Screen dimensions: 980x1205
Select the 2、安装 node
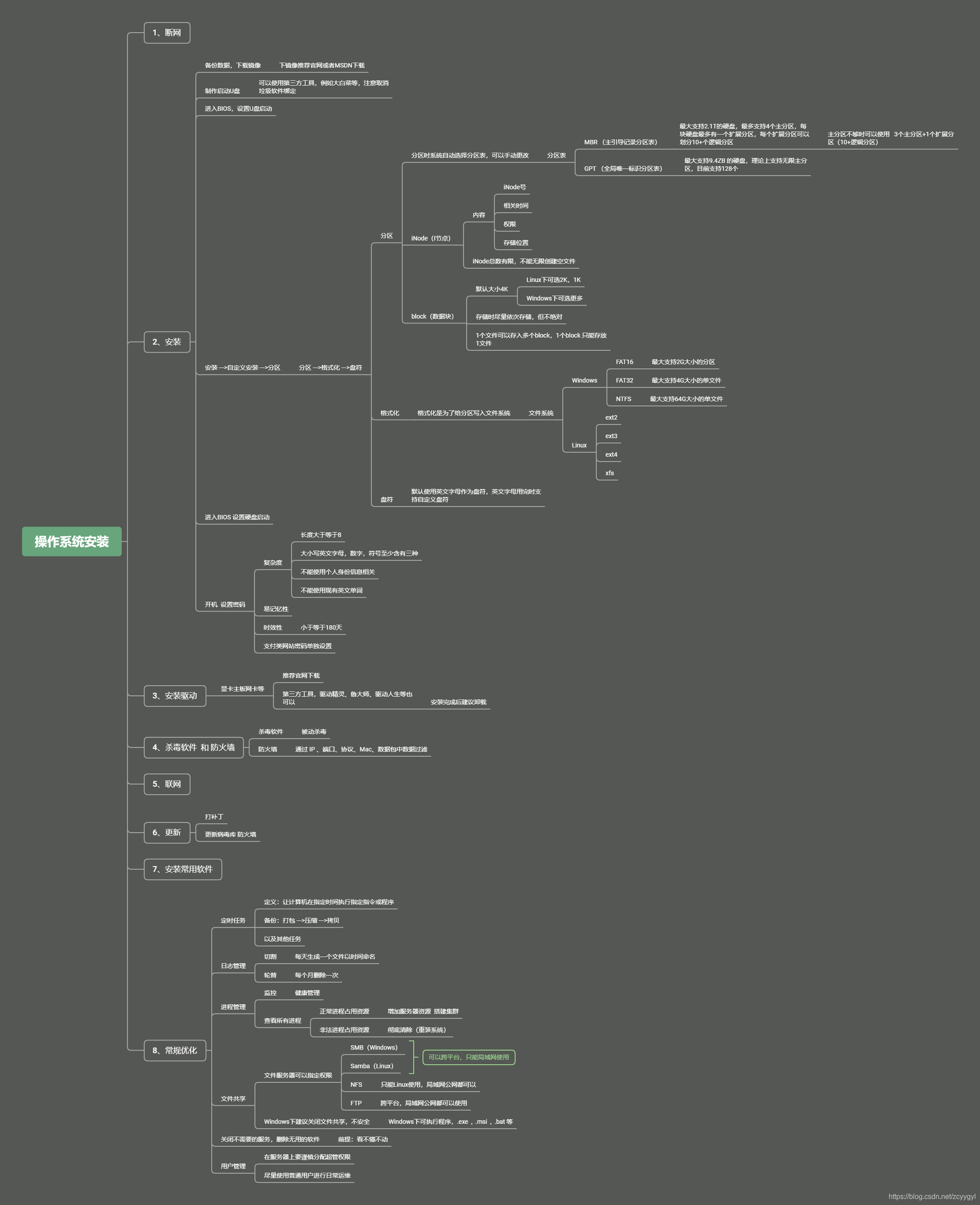coord(167,342)
